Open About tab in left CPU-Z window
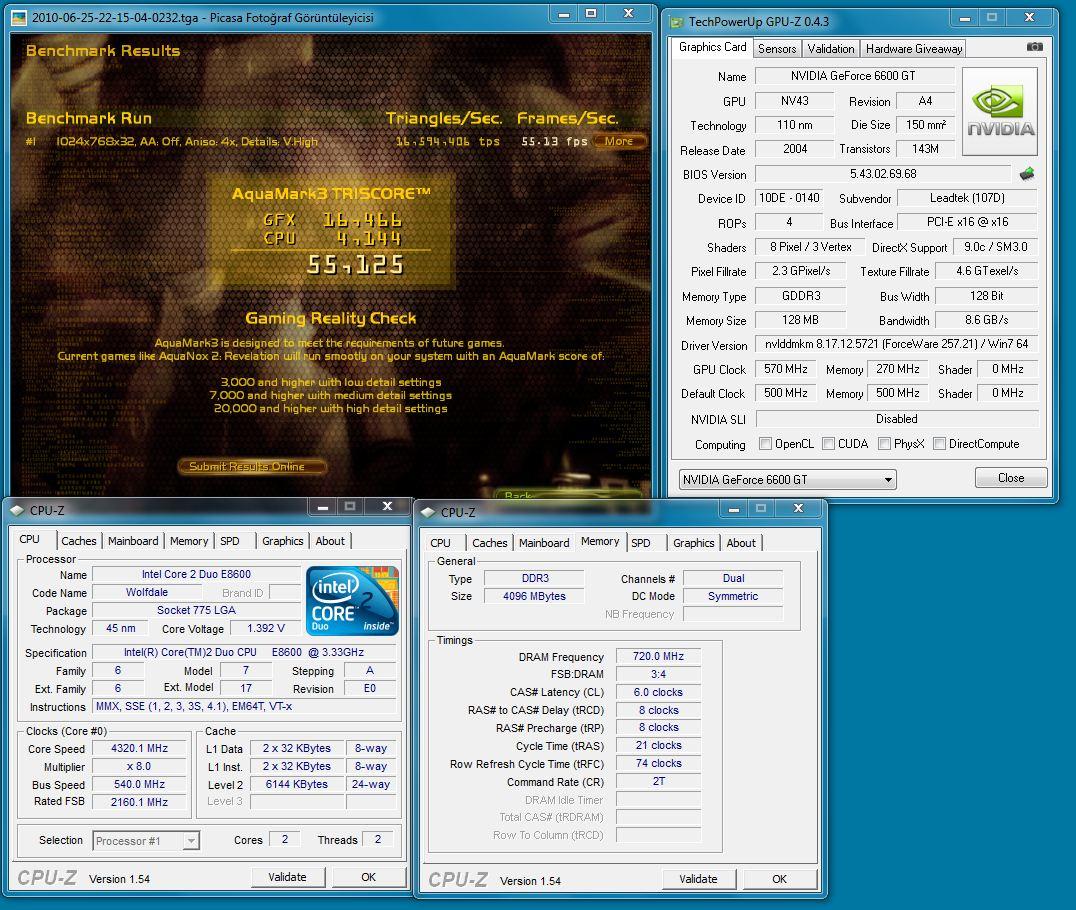 pos(330,541)
